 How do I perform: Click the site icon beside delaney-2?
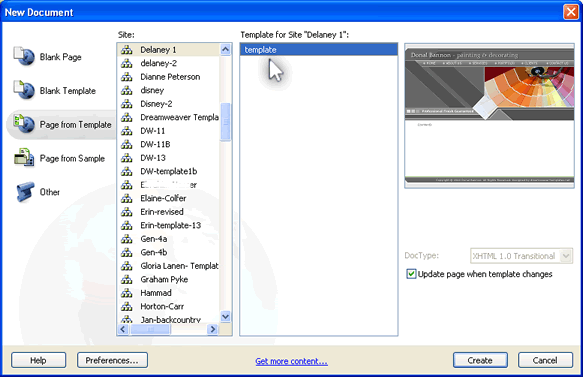[x=127, y=63]
